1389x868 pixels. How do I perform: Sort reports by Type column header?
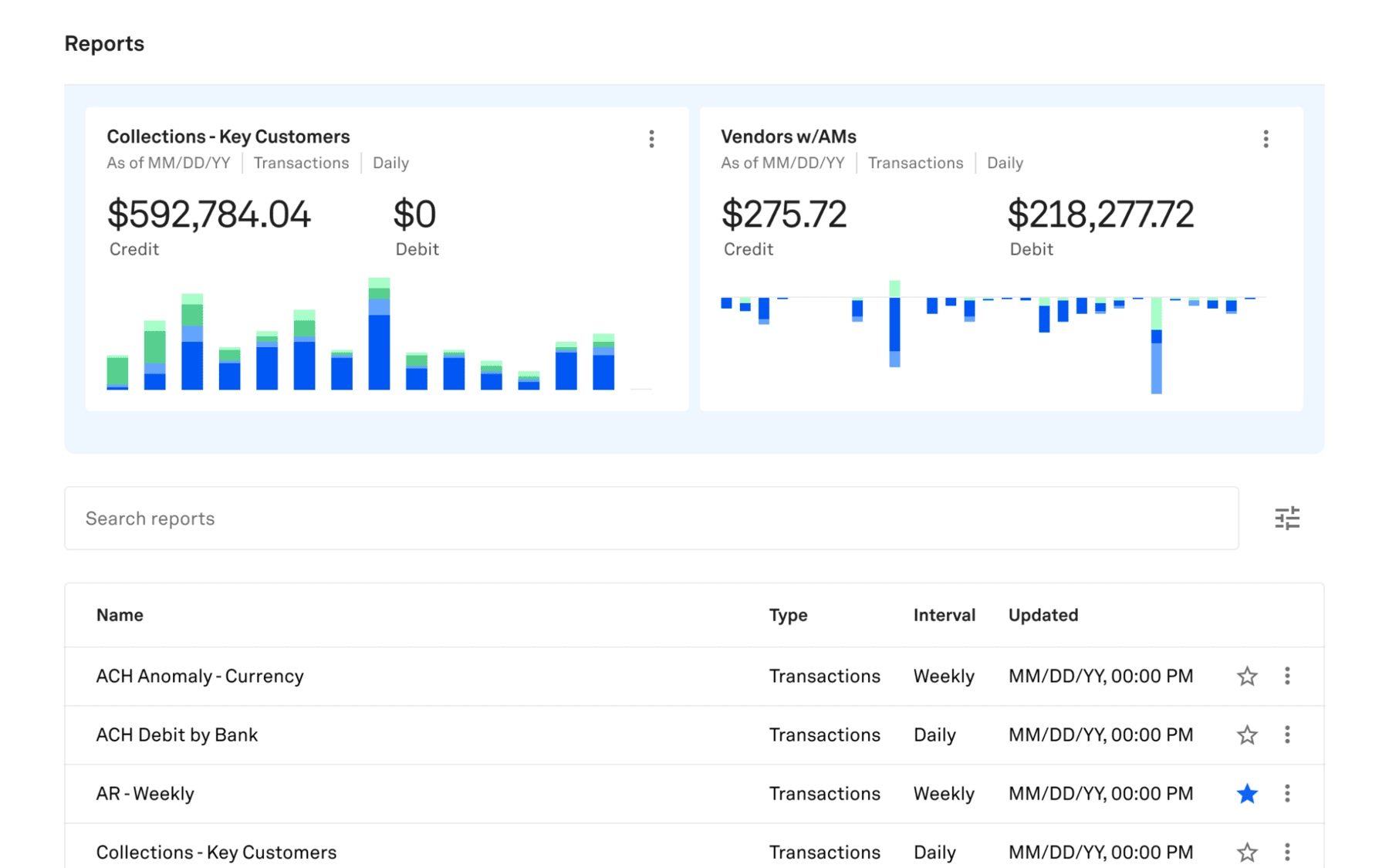click(788, 615)
